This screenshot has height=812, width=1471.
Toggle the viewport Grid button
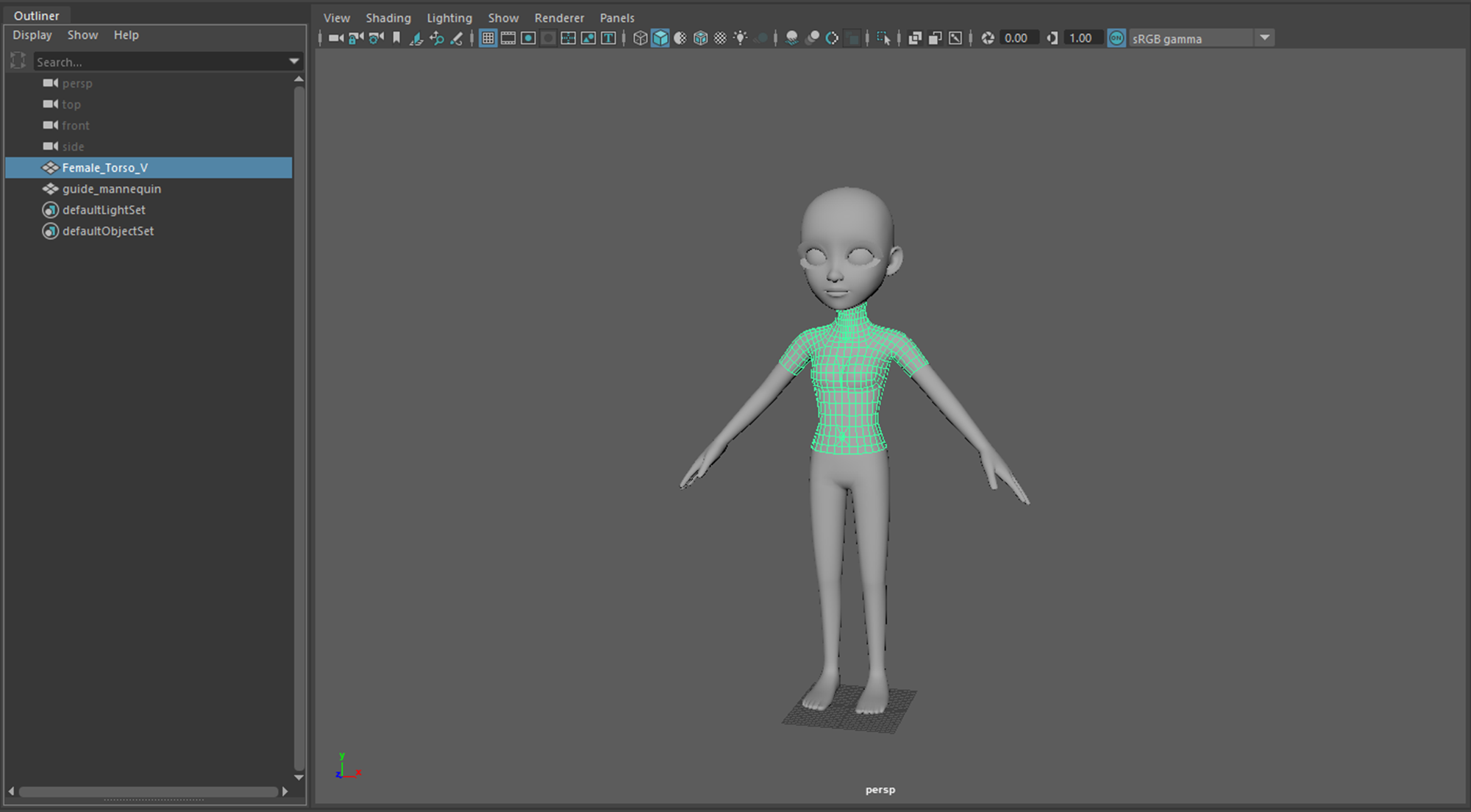[488, 38]
